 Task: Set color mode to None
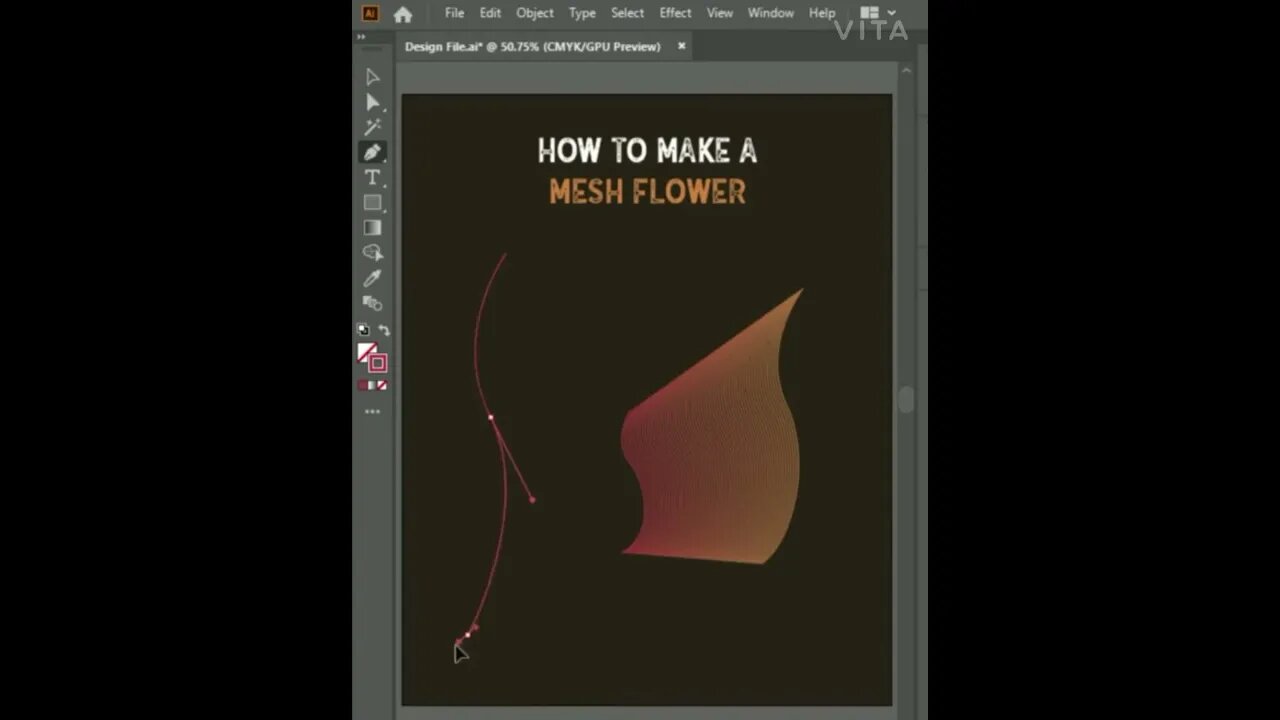click(382, 385)
